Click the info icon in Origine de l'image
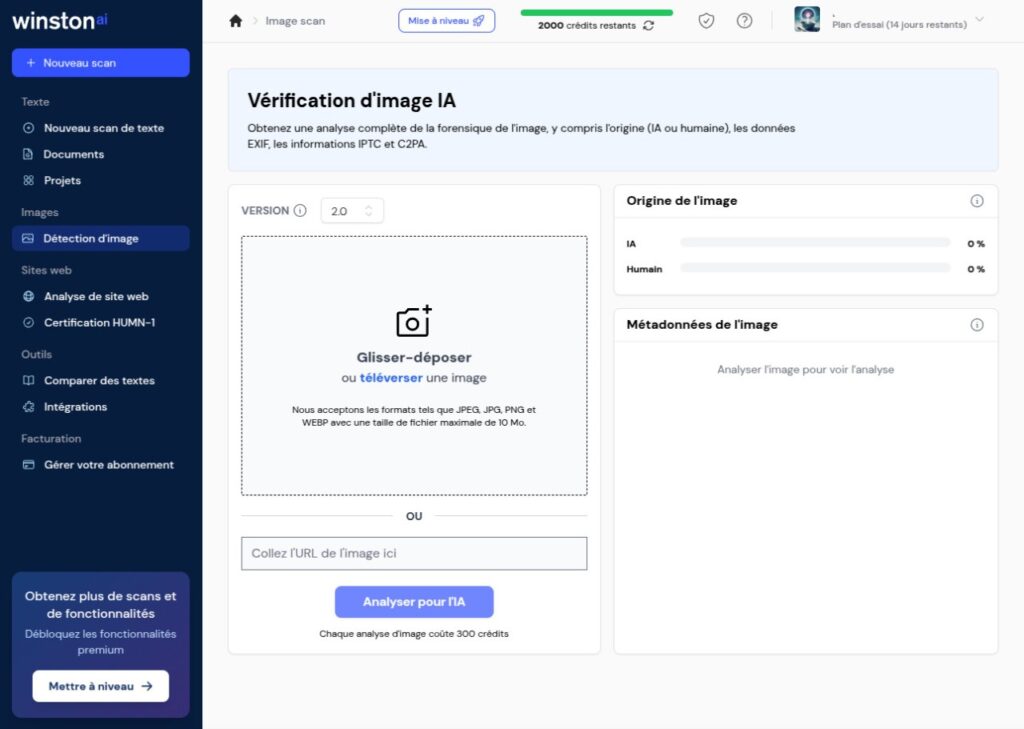This screenshot has height=729, width=1024. point(977,201)
